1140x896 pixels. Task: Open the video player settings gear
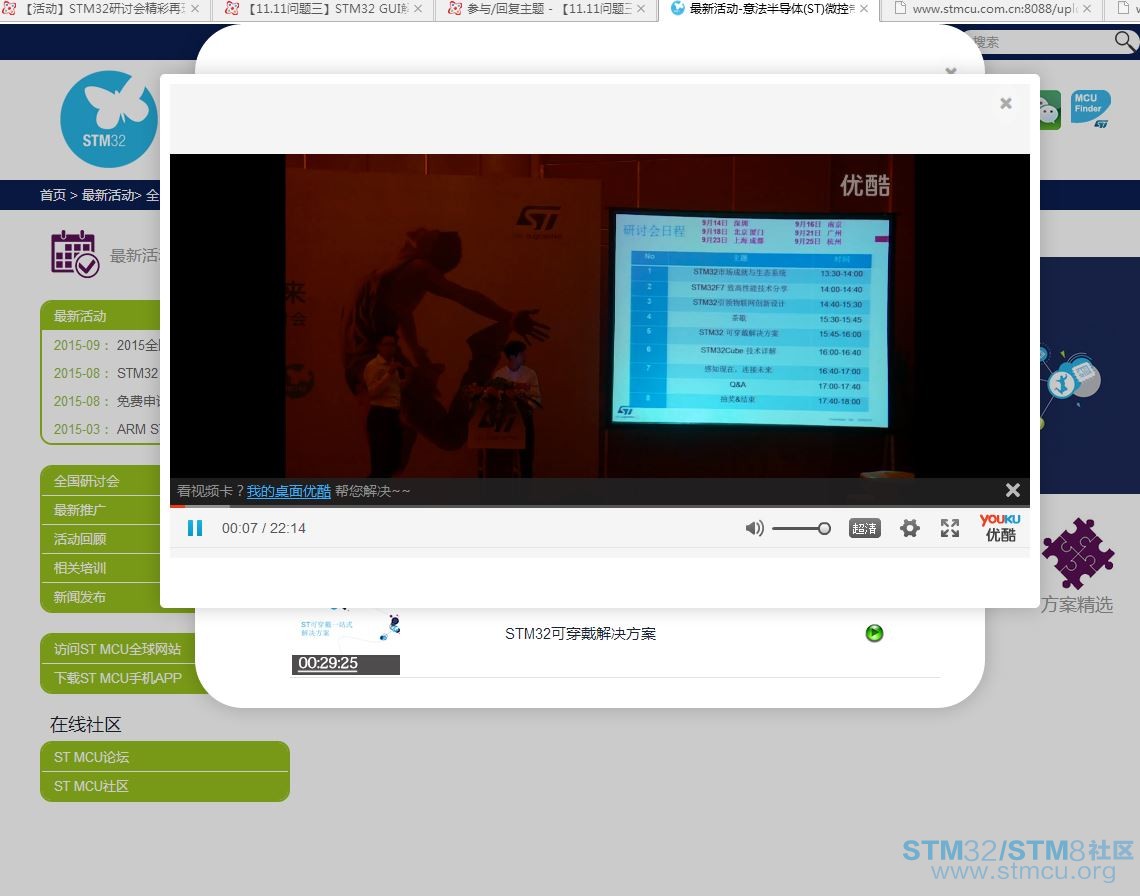pos(910,529)
